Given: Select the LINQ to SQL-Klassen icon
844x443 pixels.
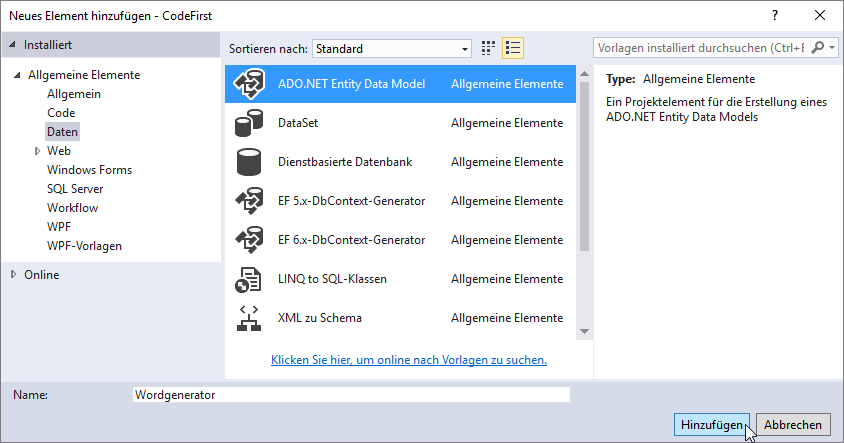Looking at the screenshot, I should point(248,279).
